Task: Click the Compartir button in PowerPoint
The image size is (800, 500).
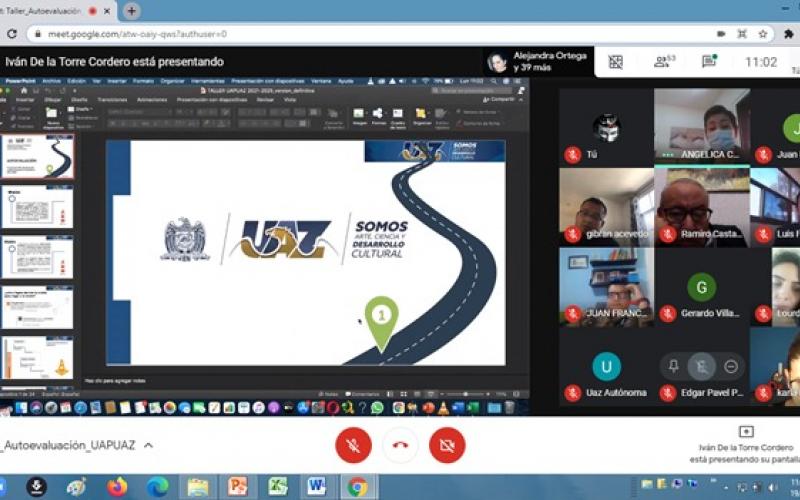Action: click(499, 99)
